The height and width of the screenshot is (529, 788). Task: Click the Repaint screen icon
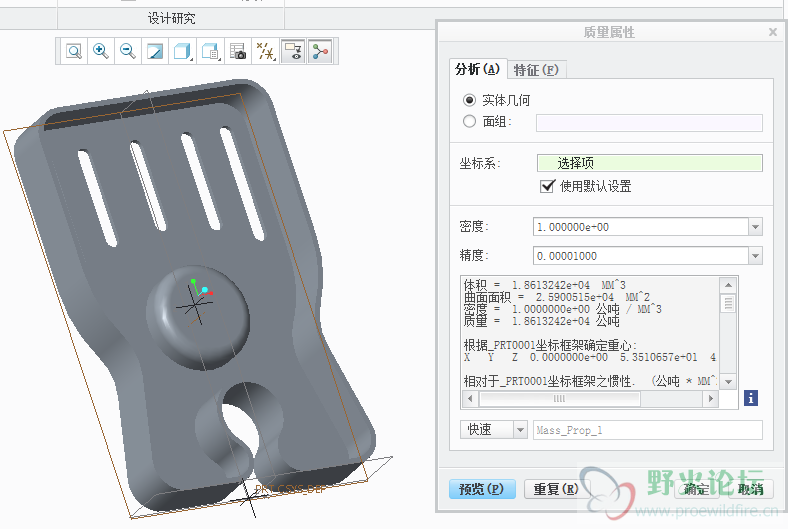point(155,51)
